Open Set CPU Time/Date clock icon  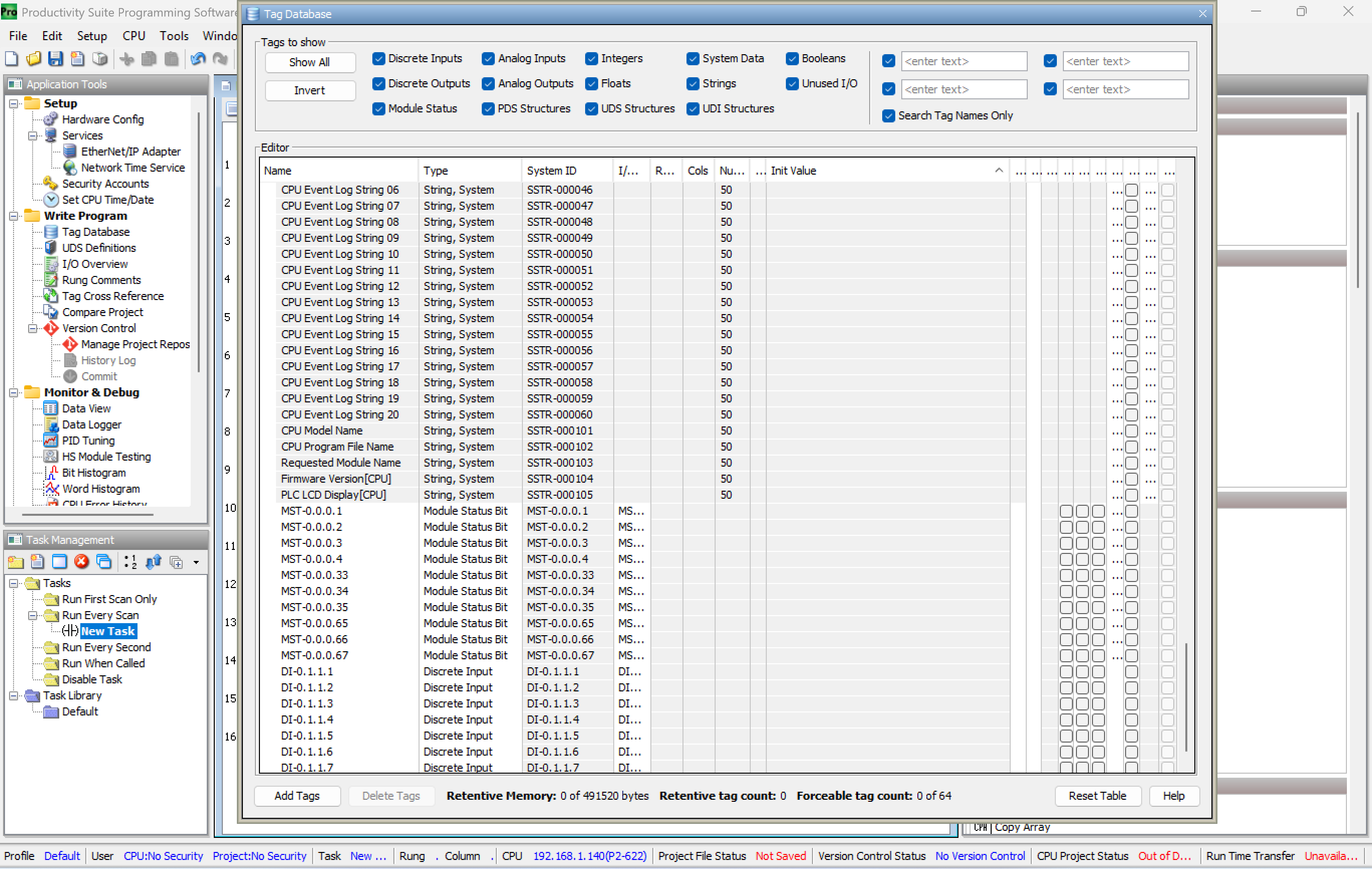click(x=51, y=200)
